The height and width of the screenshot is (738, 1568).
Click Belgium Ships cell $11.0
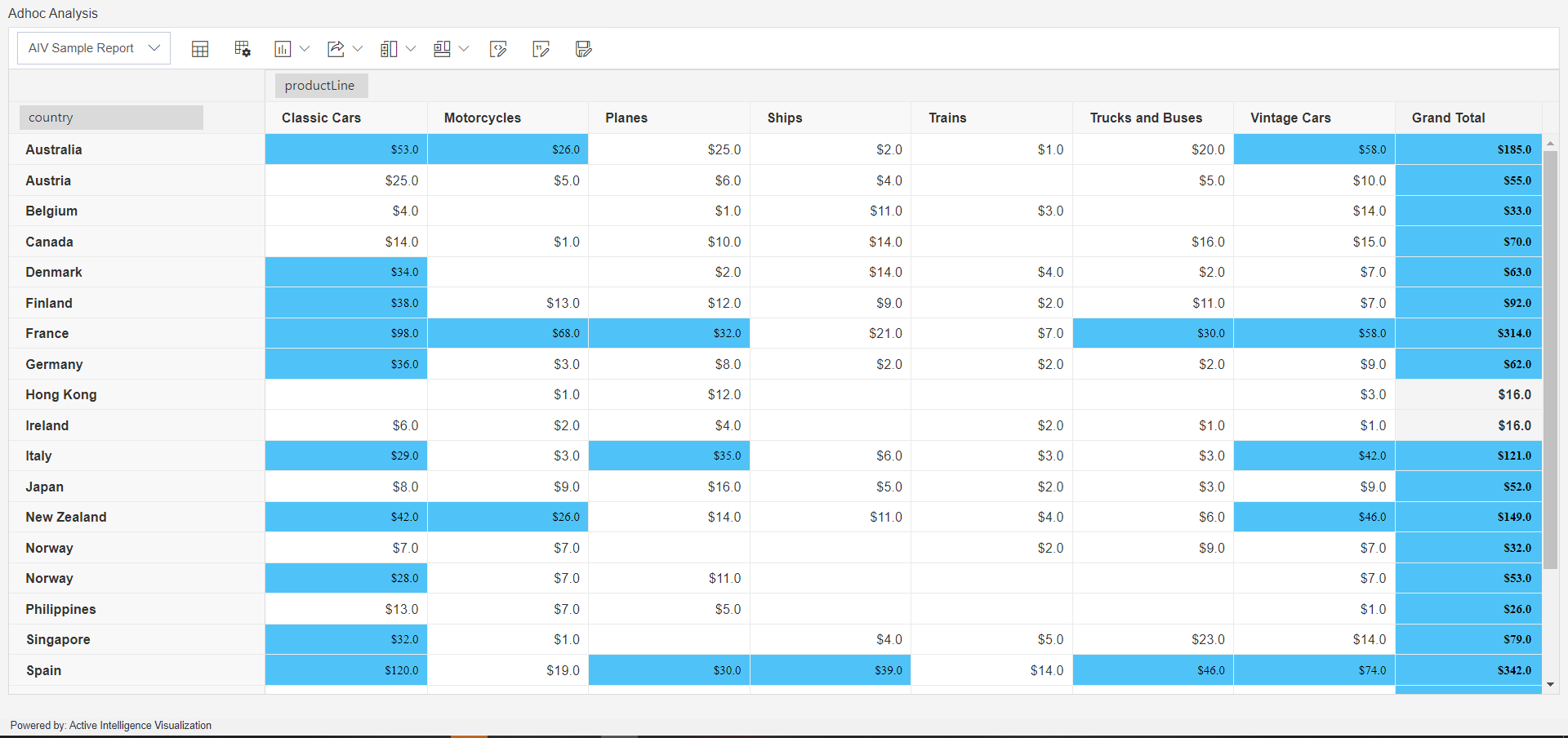click(831, 211)
